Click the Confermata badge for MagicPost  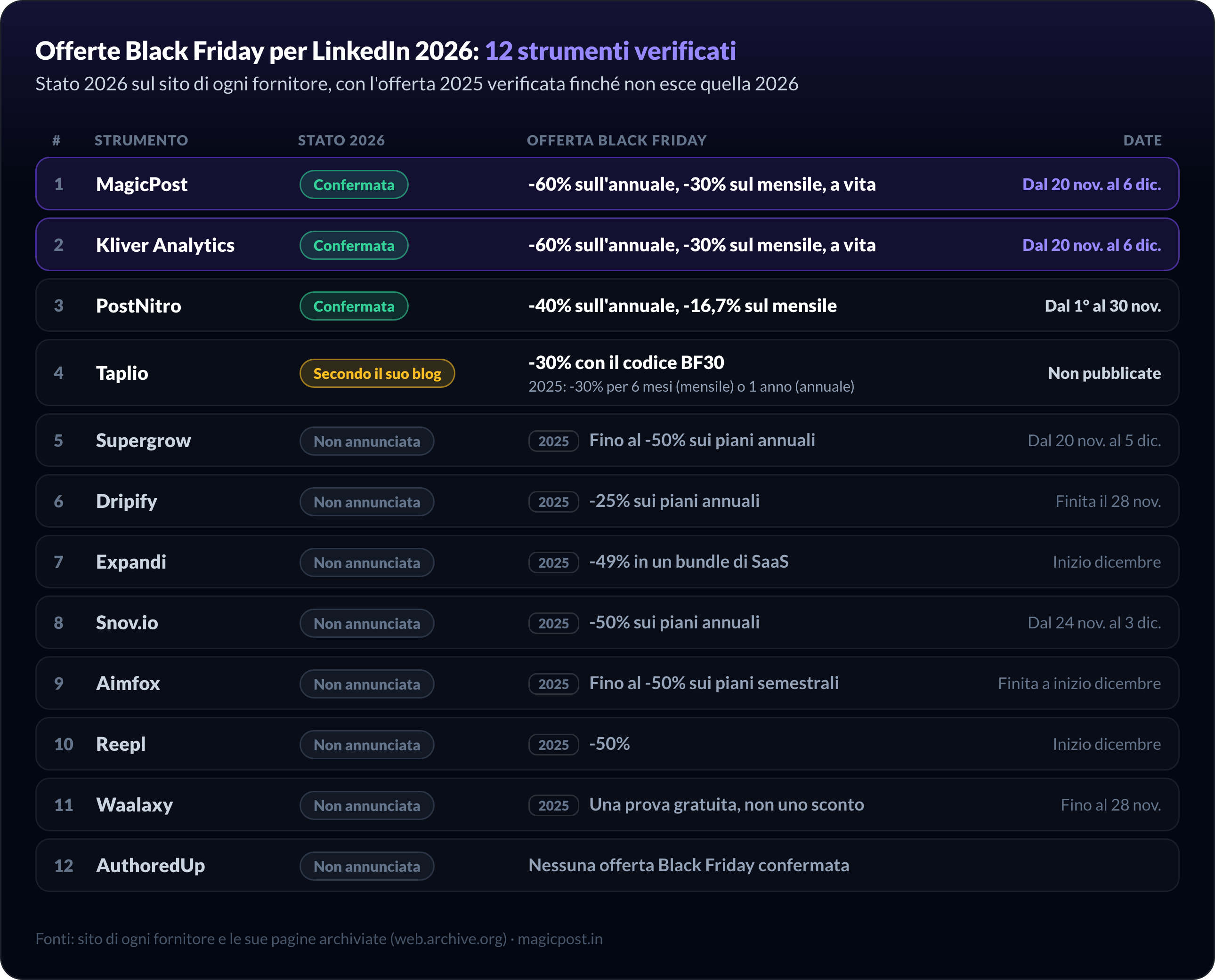354,185
